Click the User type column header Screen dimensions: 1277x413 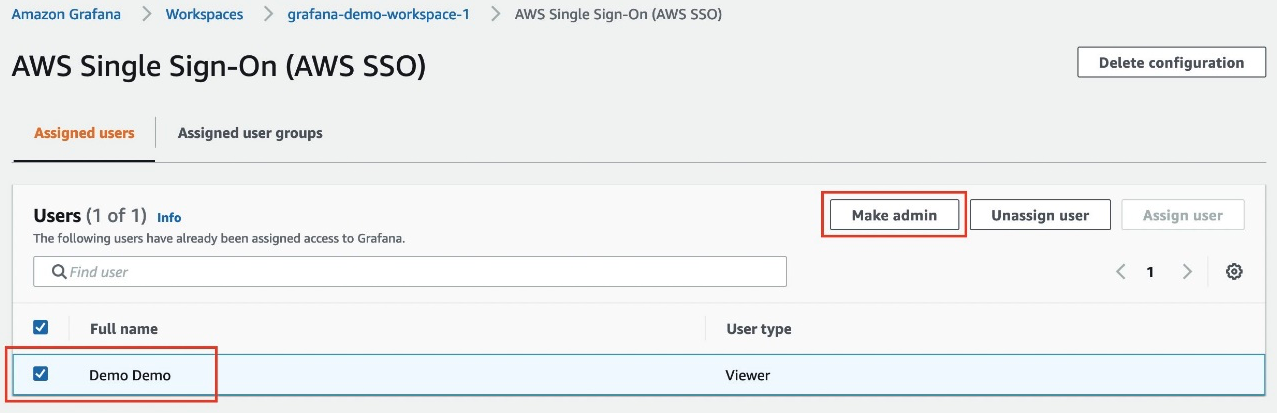(x=758, y=328)
